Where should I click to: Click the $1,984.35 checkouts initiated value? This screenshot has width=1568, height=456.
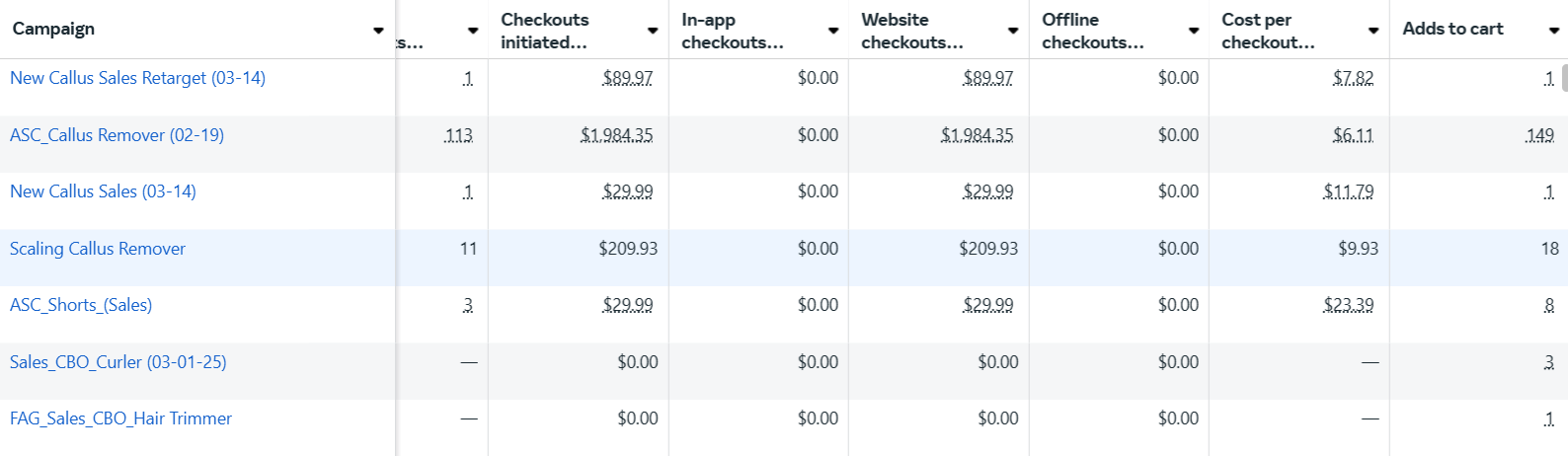[x=616, y=135]
